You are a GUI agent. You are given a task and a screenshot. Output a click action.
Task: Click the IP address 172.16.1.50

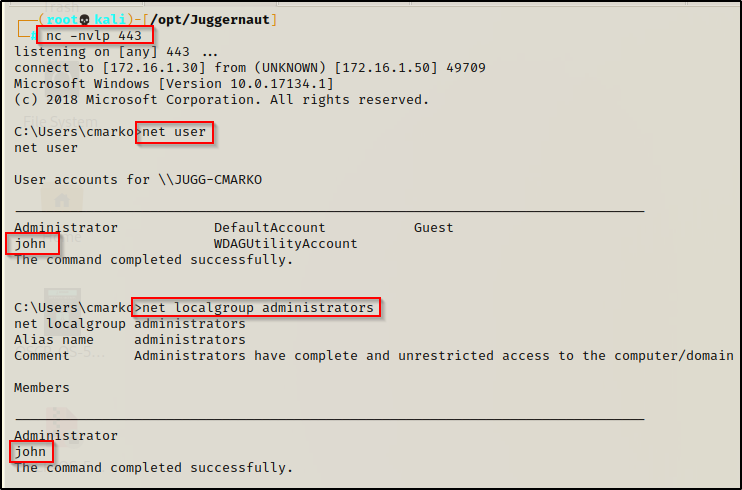(x=385, y=68)
